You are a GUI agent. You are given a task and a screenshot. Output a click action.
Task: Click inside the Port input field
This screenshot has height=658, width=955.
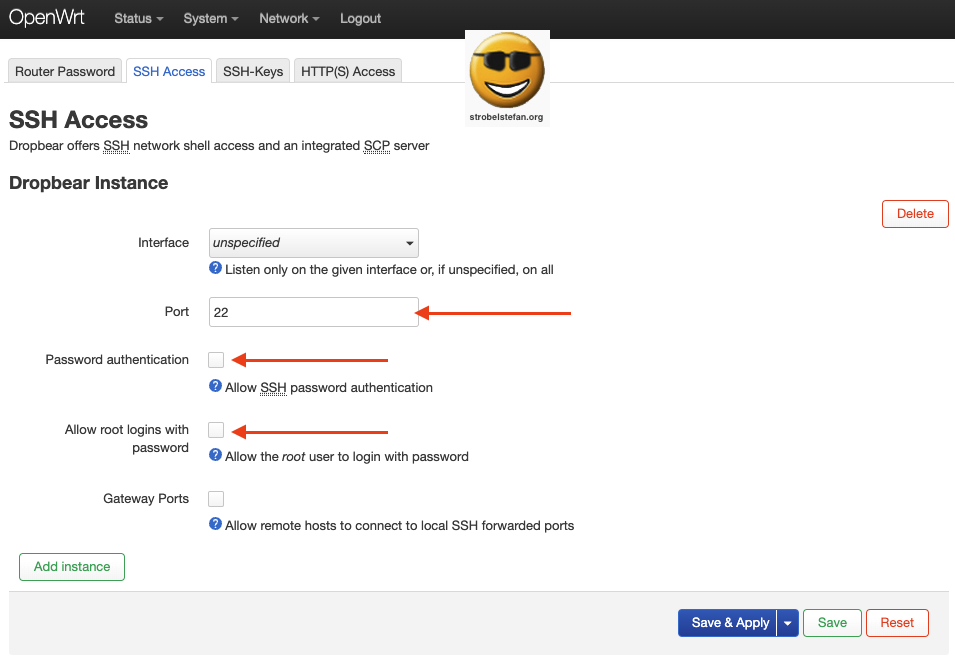point(313,311)
